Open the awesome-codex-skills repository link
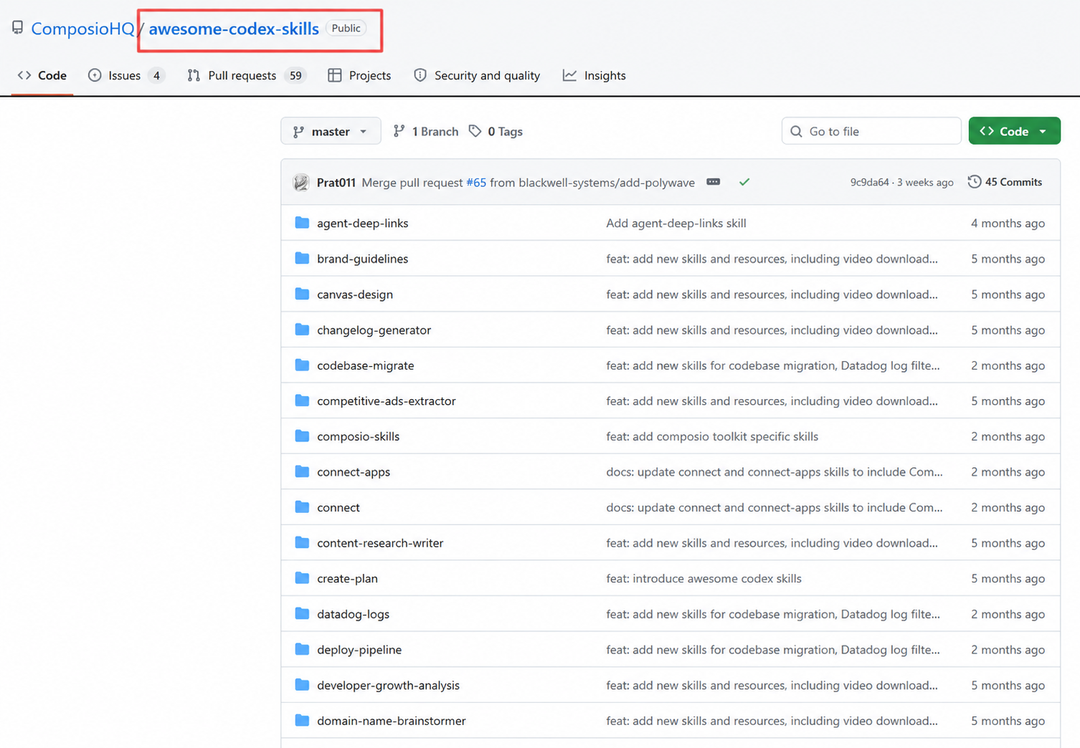 (233, 29)
